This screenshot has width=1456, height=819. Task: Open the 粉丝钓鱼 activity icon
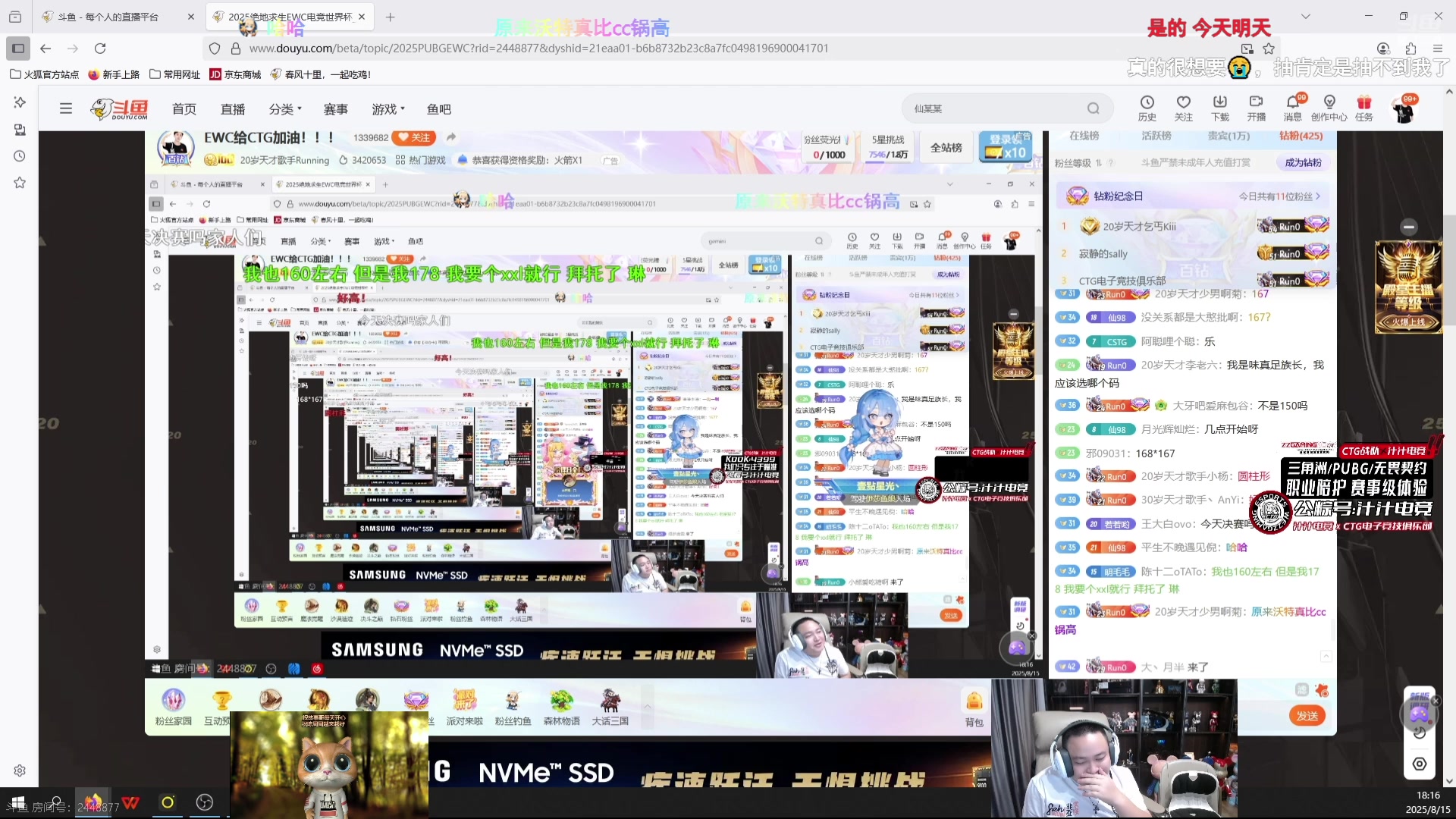[513, 707]
